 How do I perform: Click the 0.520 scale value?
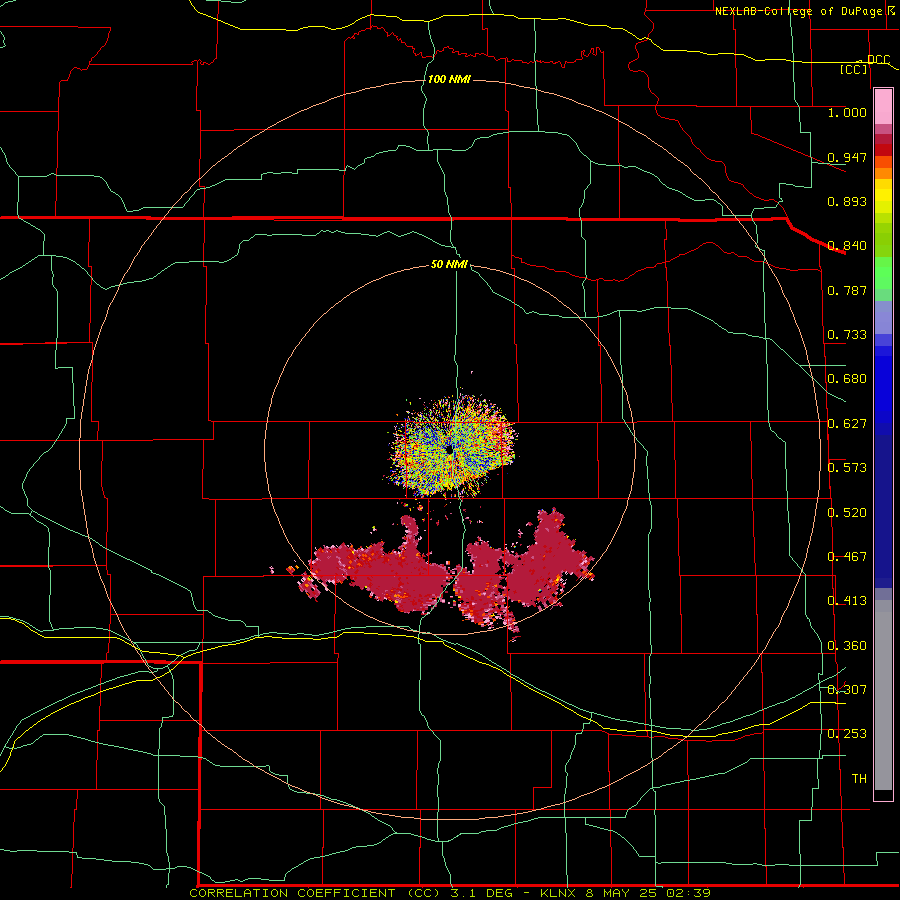pyautogui.click(x=847, y=513)
